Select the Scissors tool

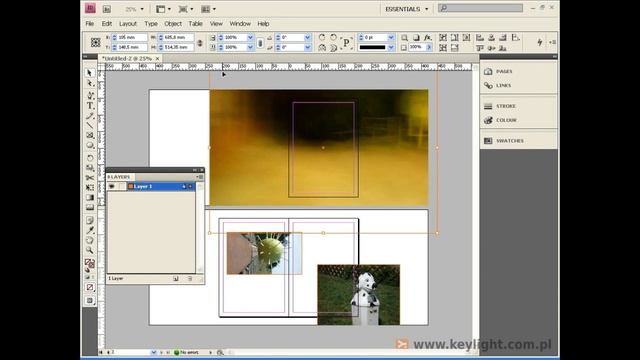point(90,178)
